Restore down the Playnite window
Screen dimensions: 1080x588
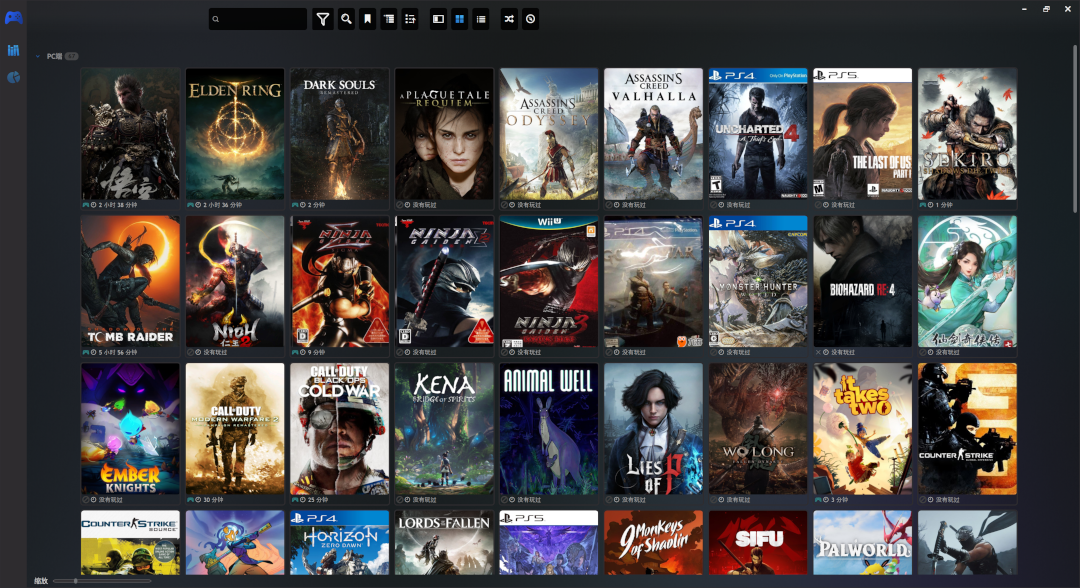[1046, 9]
